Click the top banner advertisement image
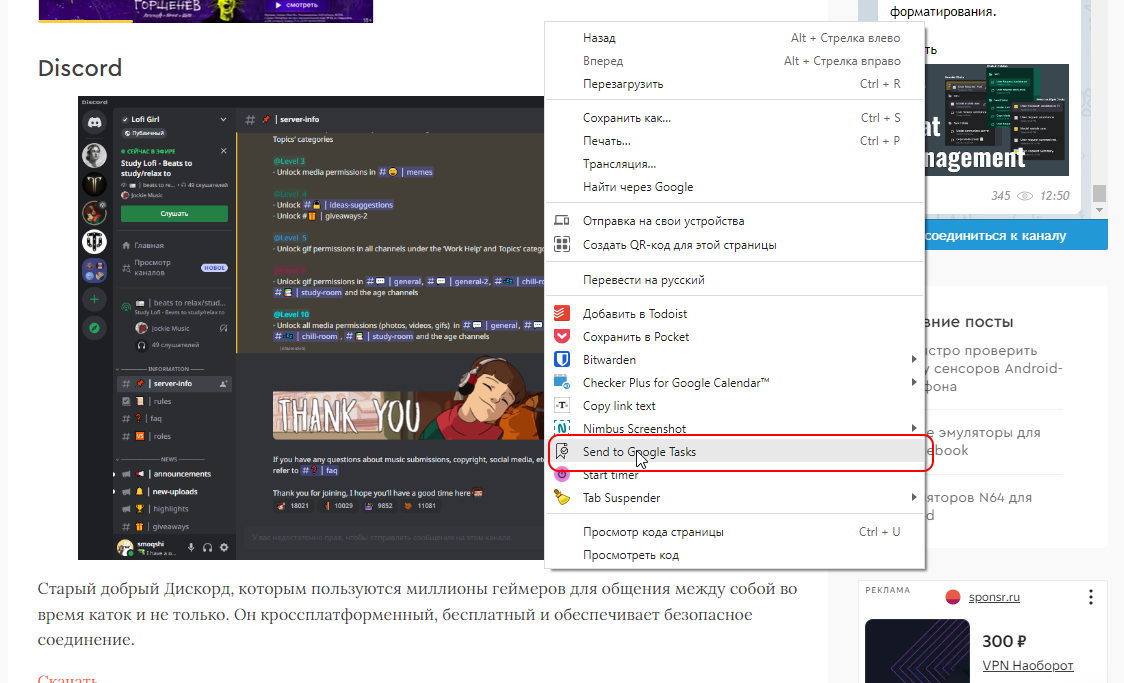This screenshot has height=683, width=1124. 206,10
